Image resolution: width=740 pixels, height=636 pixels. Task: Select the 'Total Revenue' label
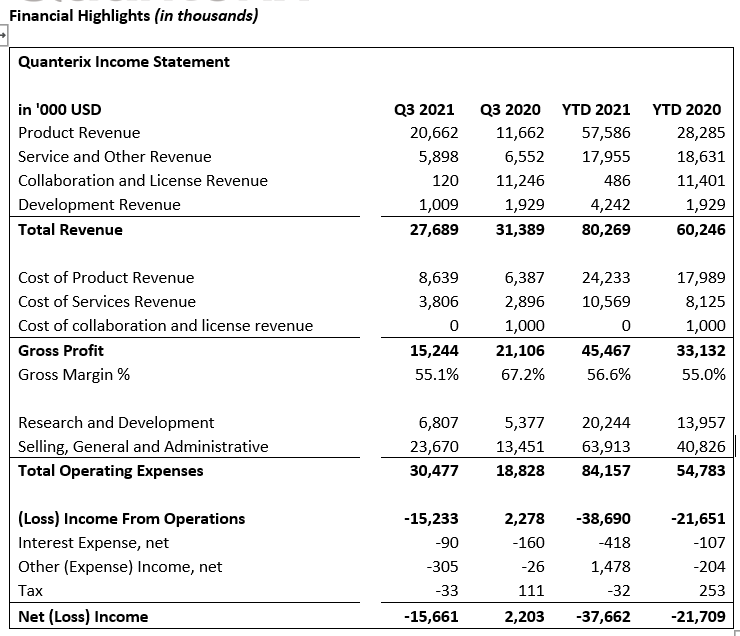pos(70,230)
